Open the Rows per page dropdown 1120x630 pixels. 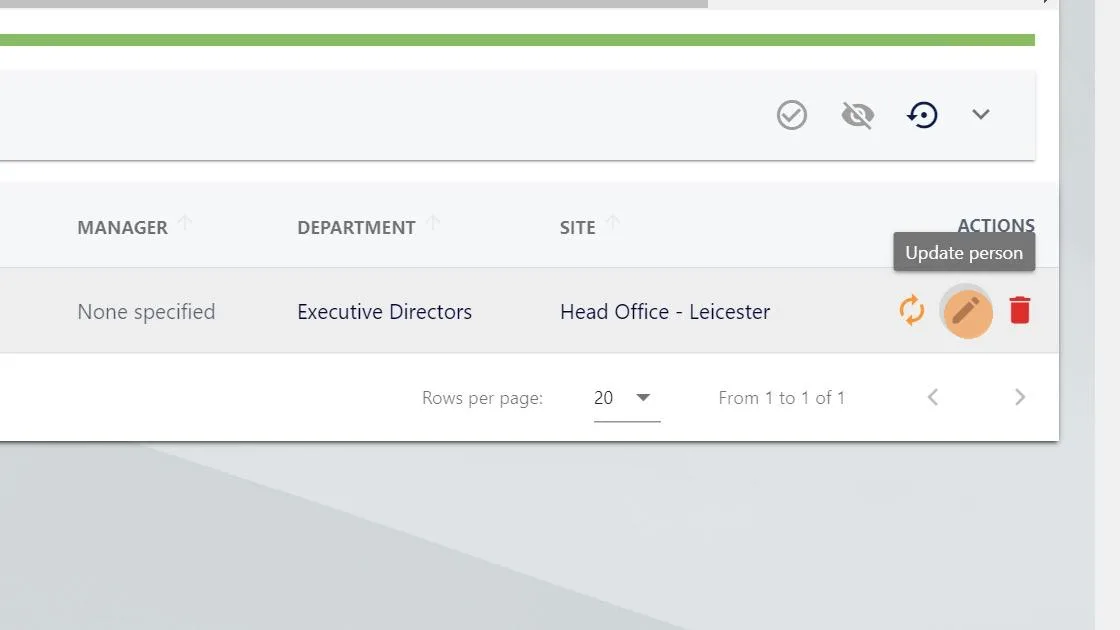tap(626, 399)
